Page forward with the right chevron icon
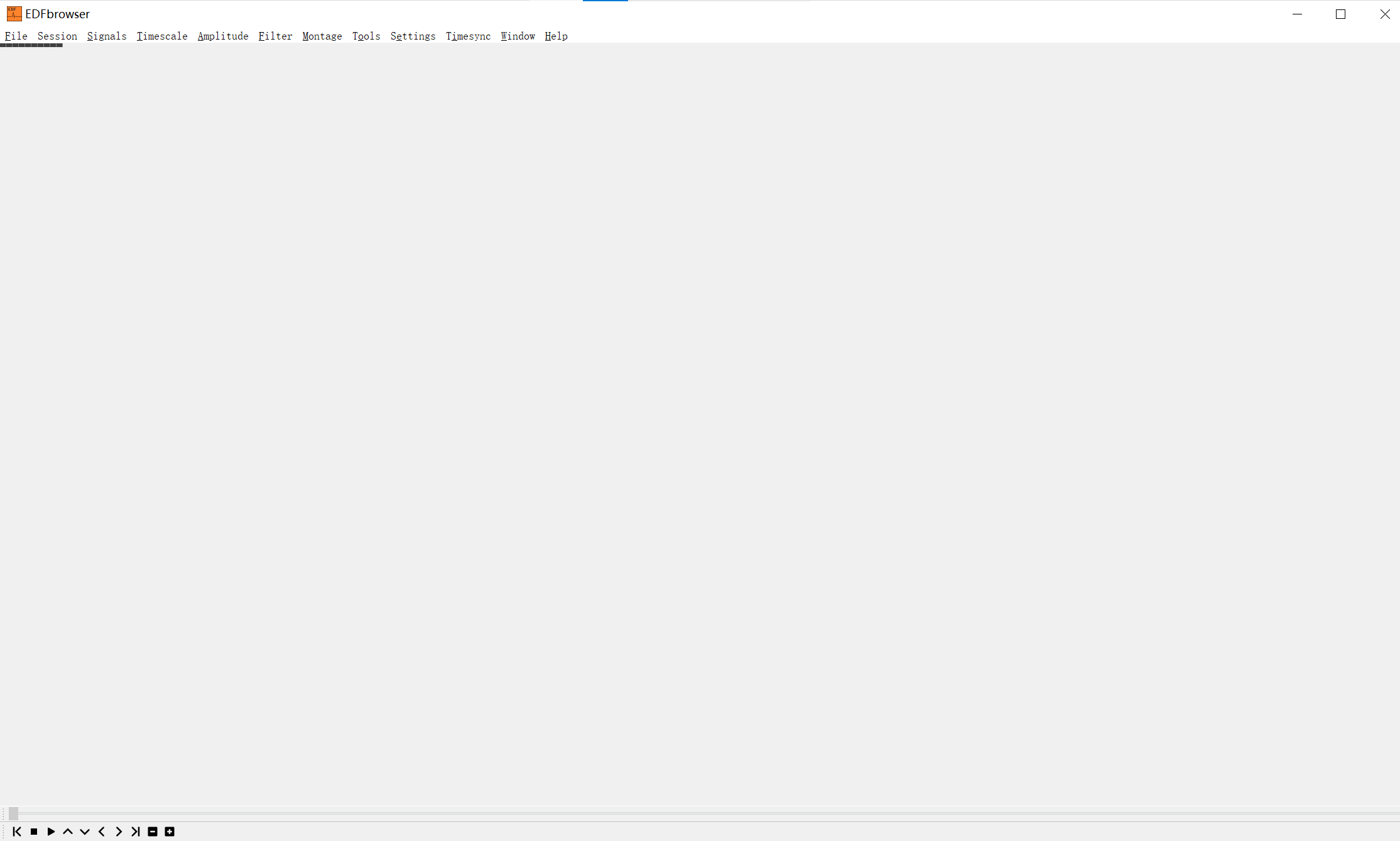1400x841 pixels. coord(119,831)
